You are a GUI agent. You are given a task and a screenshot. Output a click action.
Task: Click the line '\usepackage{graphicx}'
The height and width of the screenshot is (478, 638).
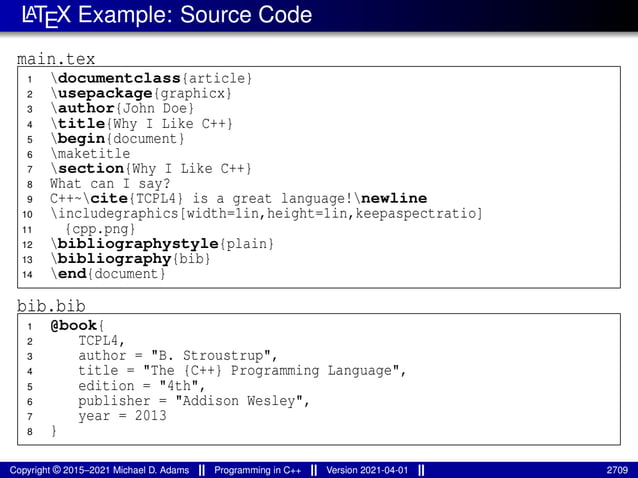[141, 93]
